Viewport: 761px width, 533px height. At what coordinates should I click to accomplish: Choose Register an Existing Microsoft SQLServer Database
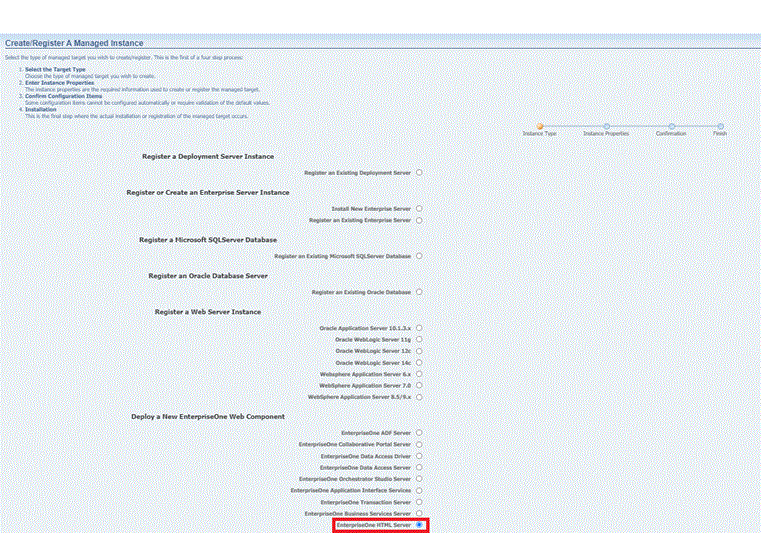click(419, 256)
